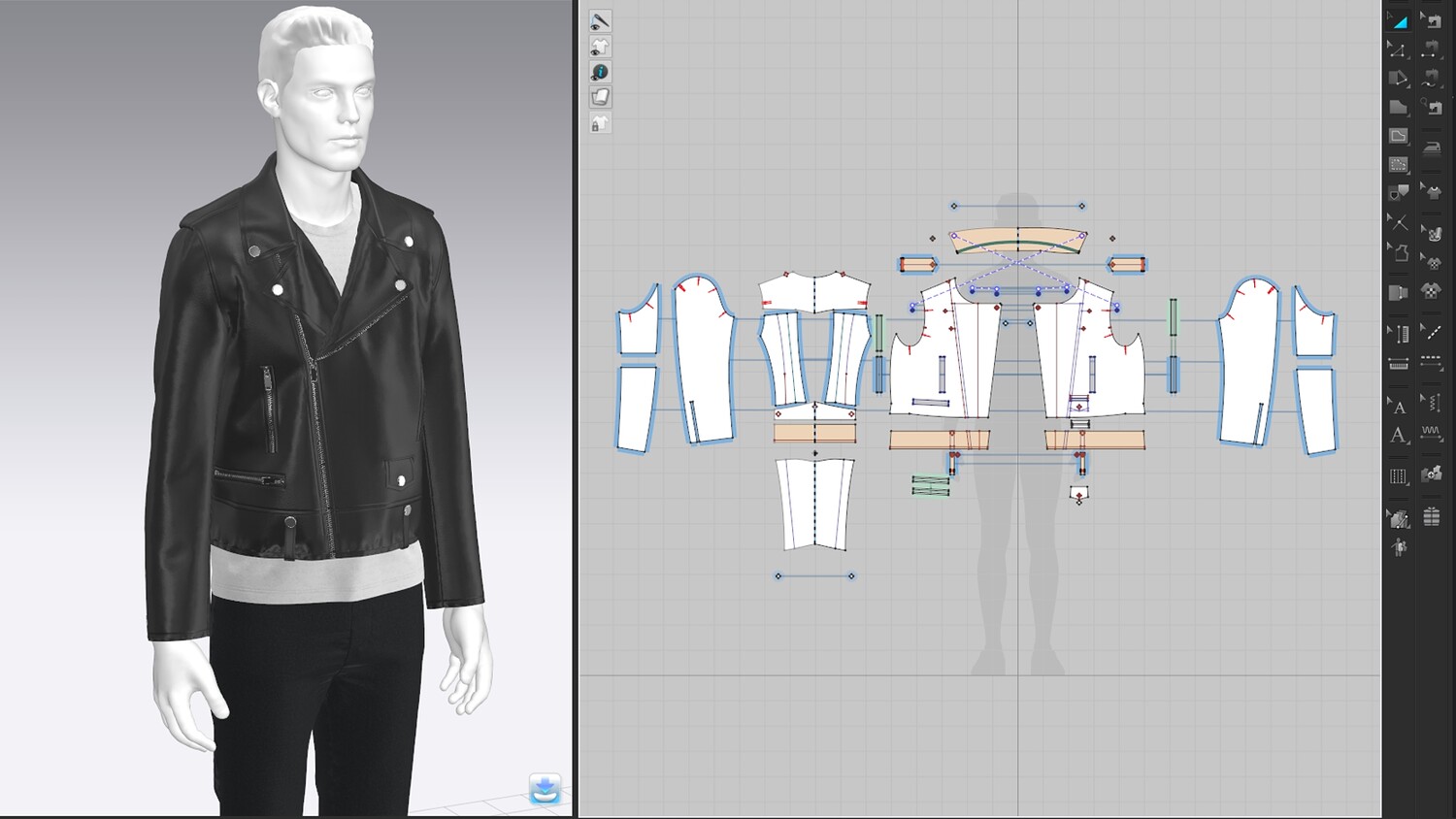Toggle garment visibility with the t-shirt eye icon
Viewport: 1456px width, 819px height.
pos(600,47)
